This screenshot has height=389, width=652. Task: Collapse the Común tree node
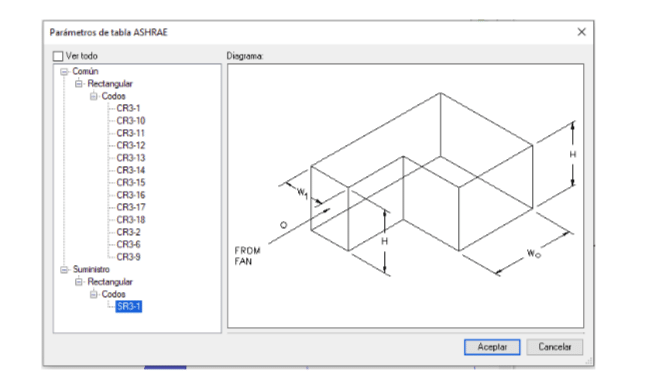click(64, 71)
